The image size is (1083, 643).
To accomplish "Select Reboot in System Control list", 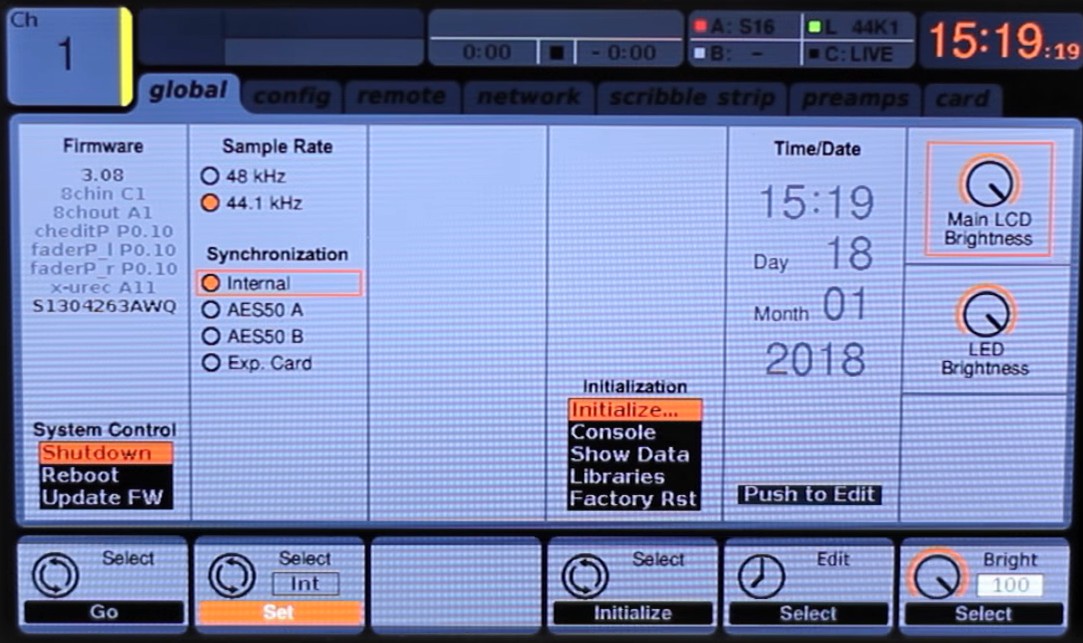I will tap(80, 476).
